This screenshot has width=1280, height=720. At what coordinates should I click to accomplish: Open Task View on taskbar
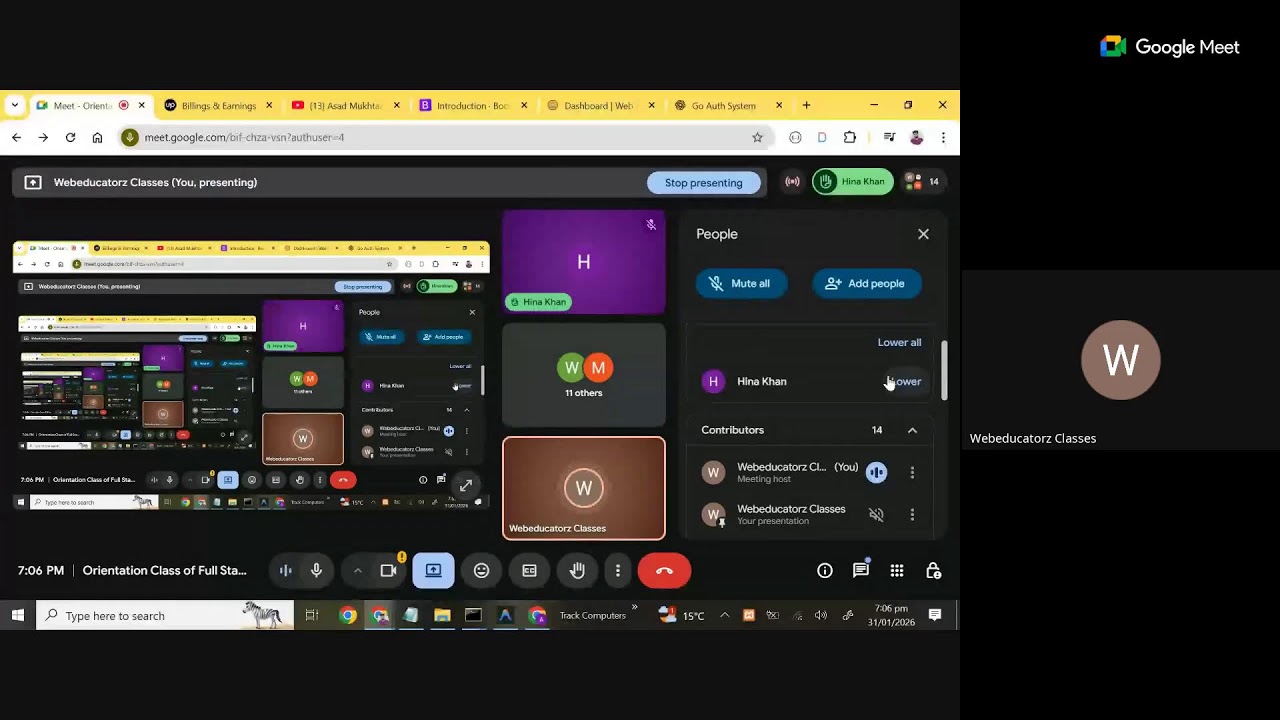click(312, 615)
